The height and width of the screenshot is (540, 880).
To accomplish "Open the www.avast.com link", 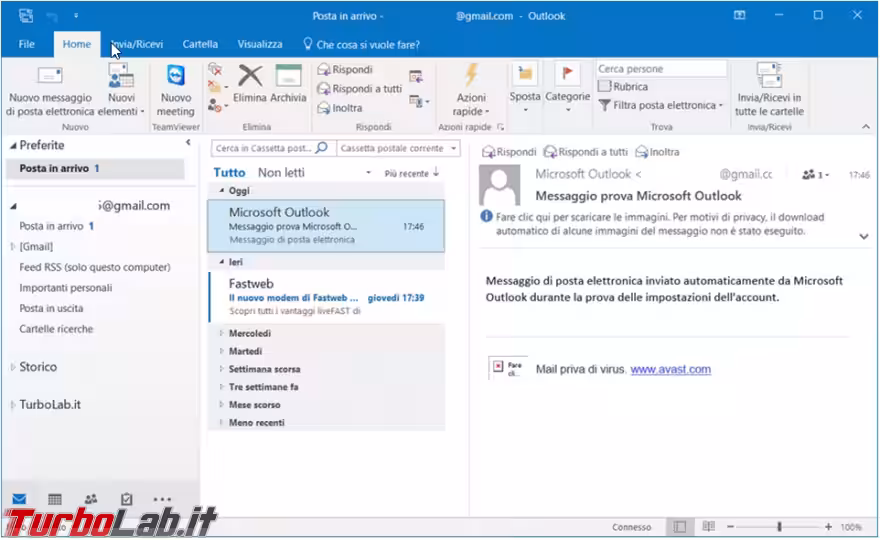I will coord(670,369).
